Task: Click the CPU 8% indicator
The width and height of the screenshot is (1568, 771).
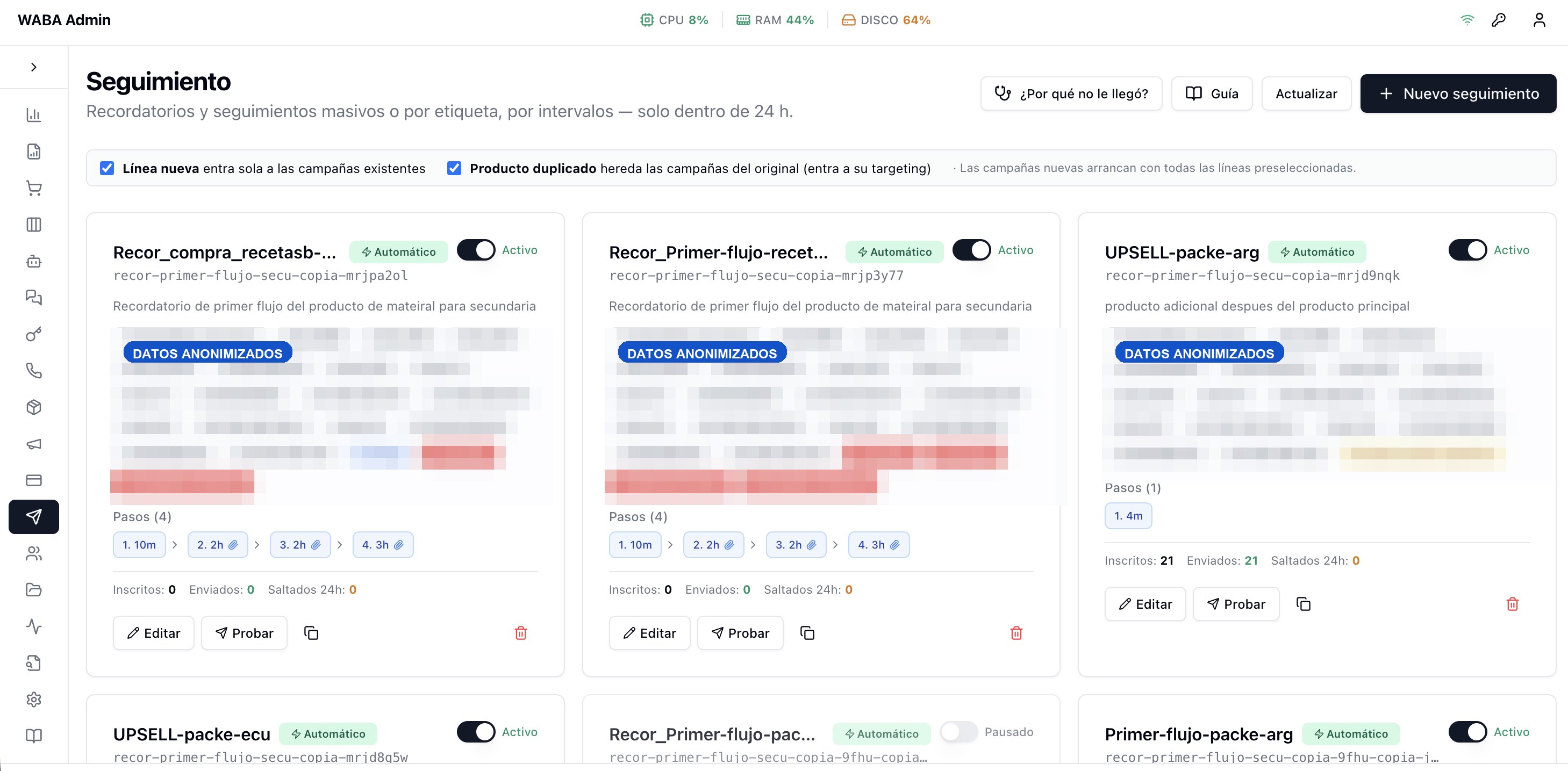Action: coord(674,20)
